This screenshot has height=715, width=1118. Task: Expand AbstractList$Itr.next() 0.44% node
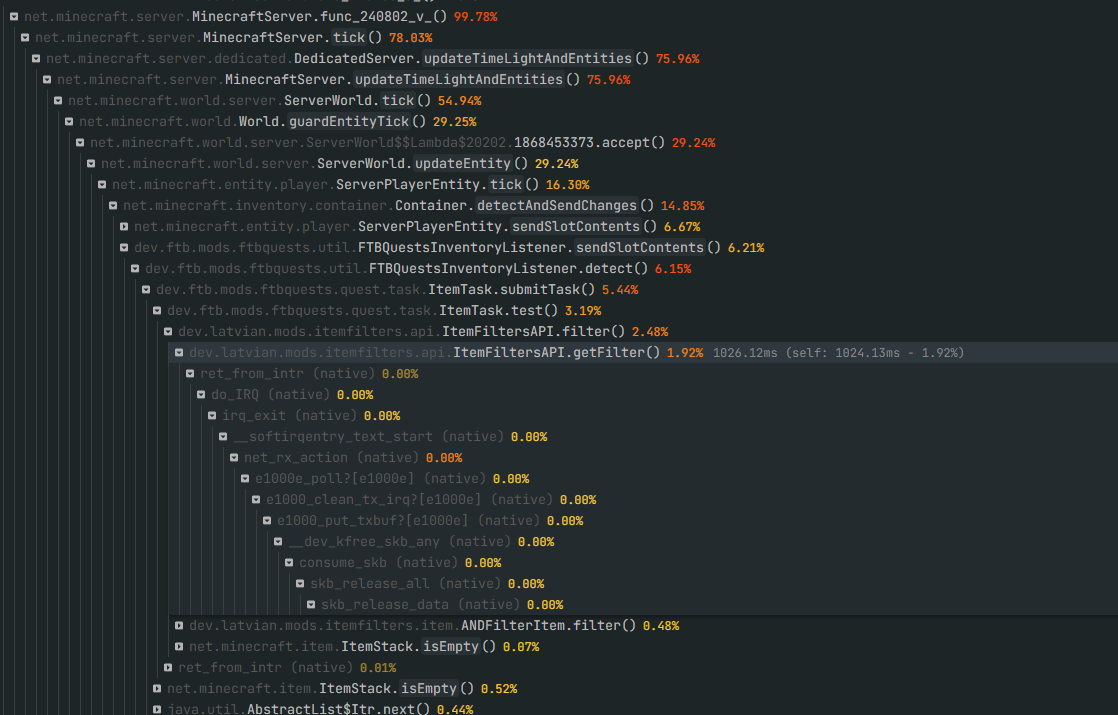pyautogui.click(x=157, y=709)
